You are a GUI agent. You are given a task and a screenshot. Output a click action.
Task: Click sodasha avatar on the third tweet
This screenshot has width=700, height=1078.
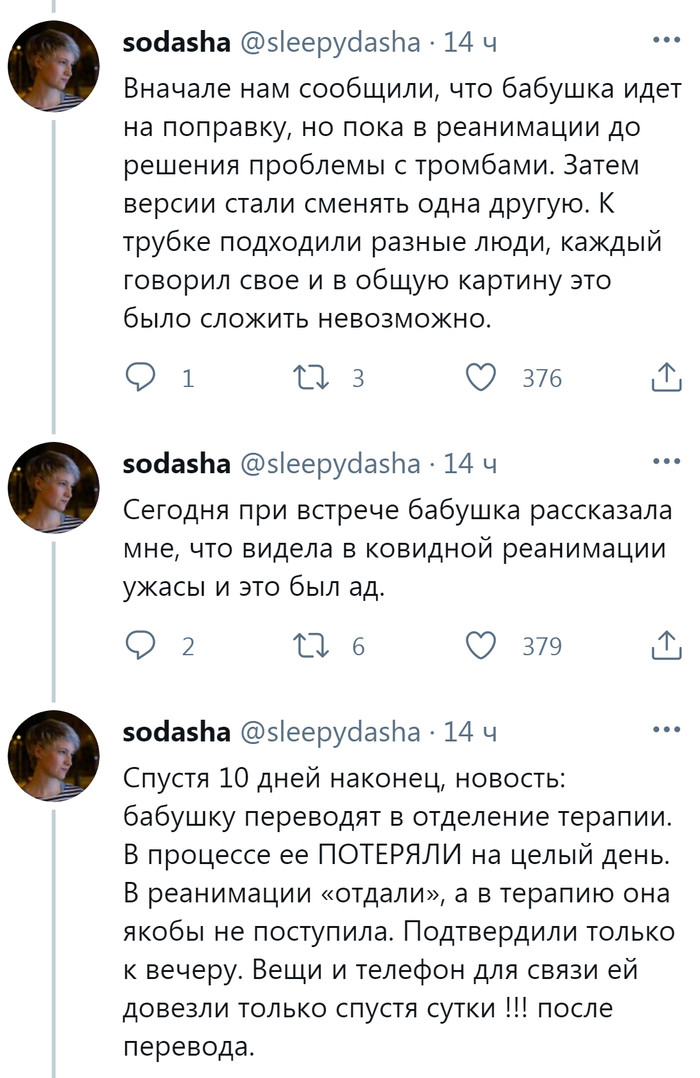pyautogui.click(x=54, y=757)
